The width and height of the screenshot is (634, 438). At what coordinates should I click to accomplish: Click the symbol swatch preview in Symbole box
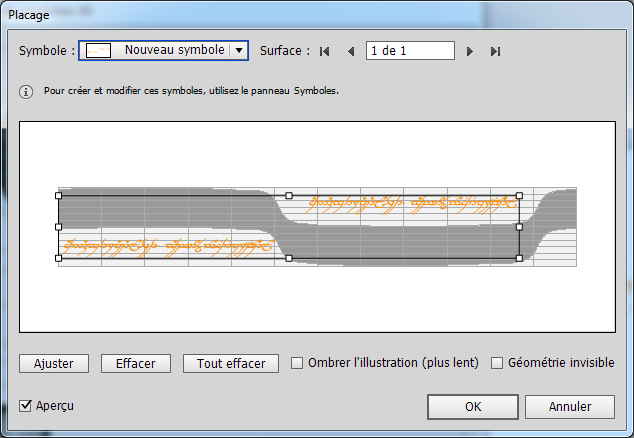[x=98, y=50]
